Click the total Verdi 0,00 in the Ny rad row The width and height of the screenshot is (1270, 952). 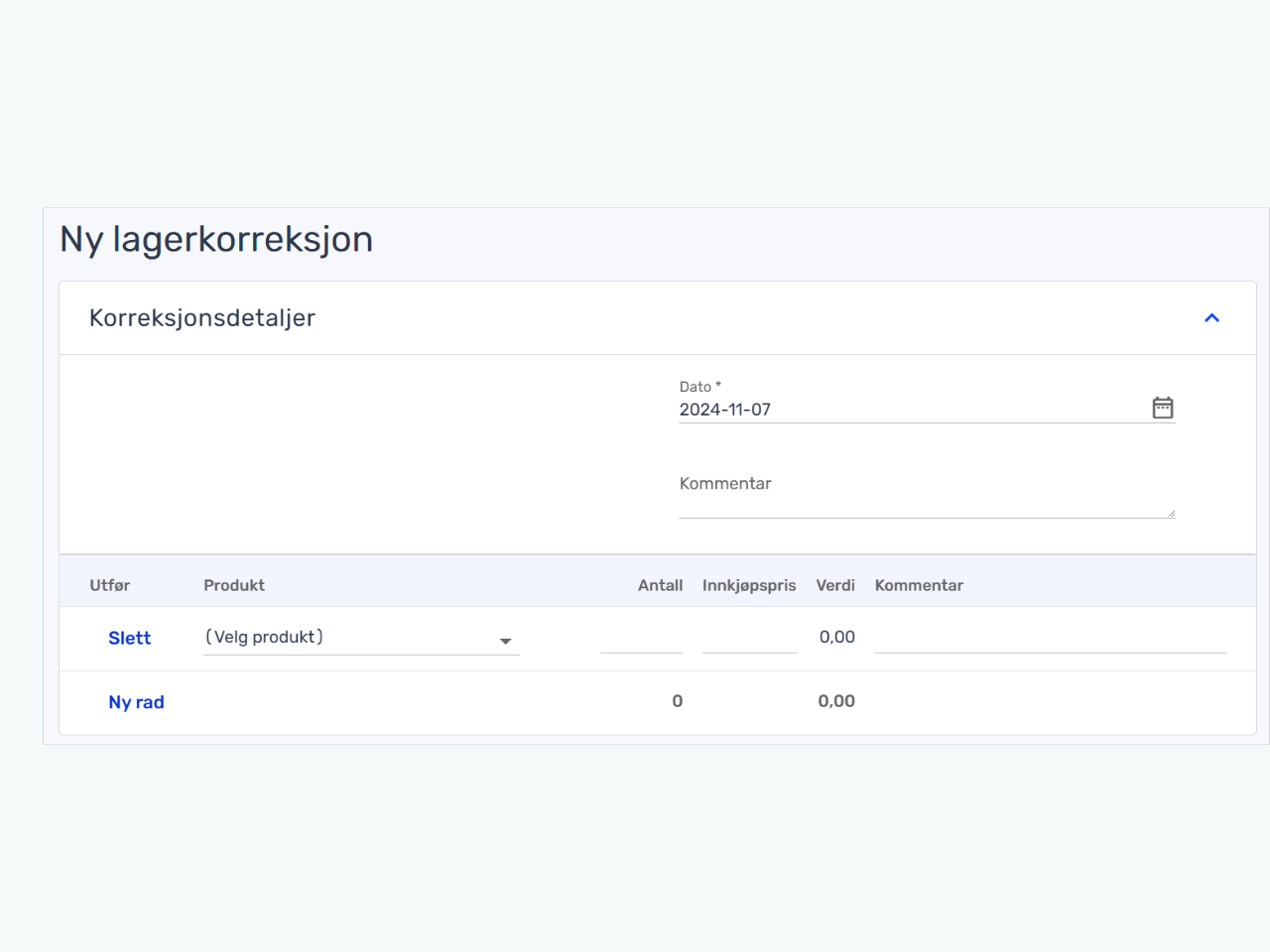836,701
